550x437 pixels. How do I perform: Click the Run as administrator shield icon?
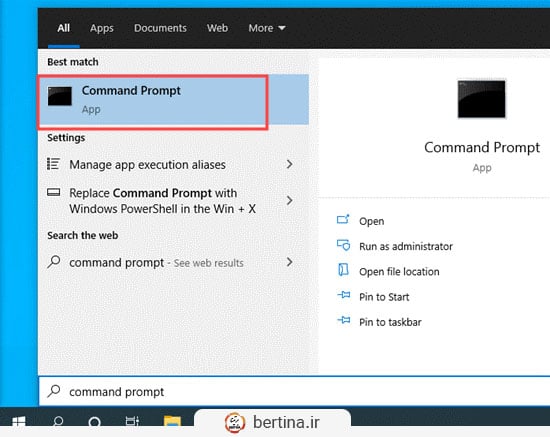(x=343, y=245)
